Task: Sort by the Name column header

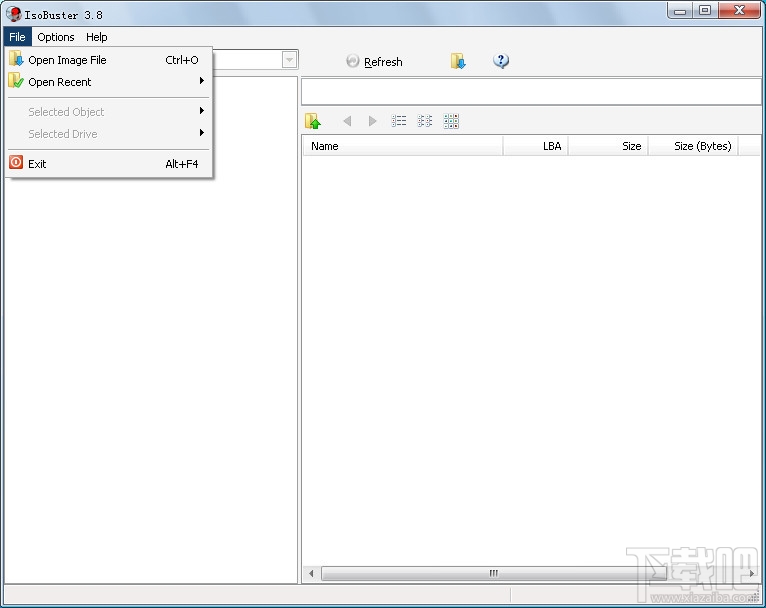Action: pyautogui.click(x=403, y=146)
